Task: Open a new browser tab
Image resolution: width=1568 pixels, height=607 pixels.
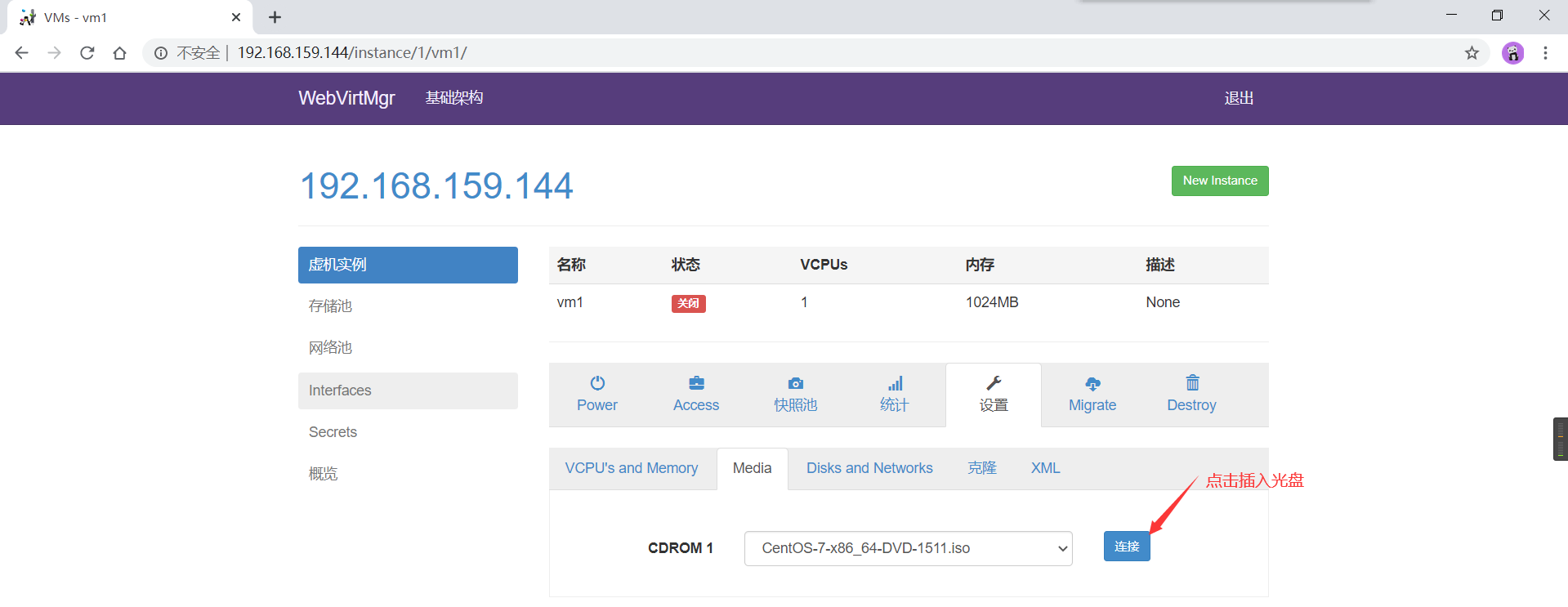Action: click(275, 17)
